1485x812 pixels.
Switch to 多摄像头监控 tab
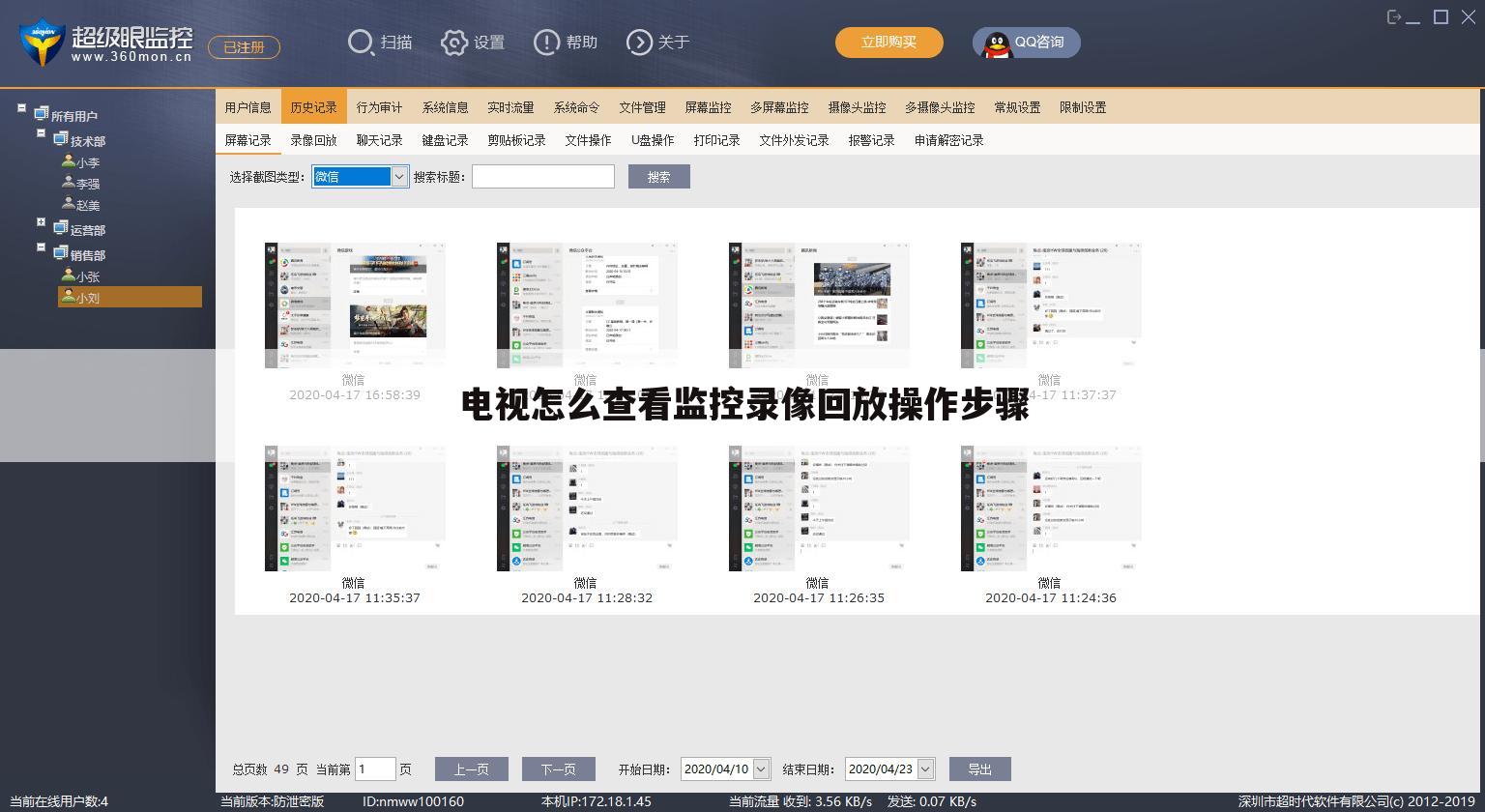tap(941, 107)
